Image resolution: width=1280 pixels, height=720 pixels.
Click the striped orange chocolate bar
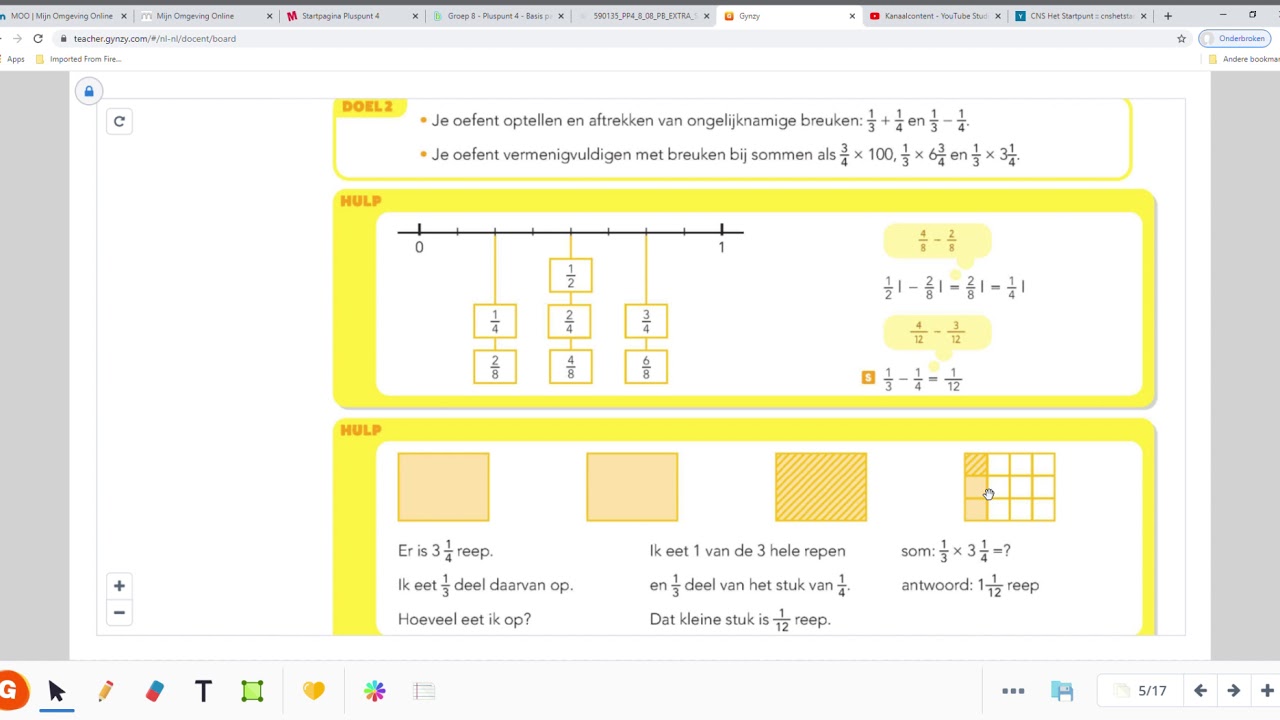click(821, 487)
